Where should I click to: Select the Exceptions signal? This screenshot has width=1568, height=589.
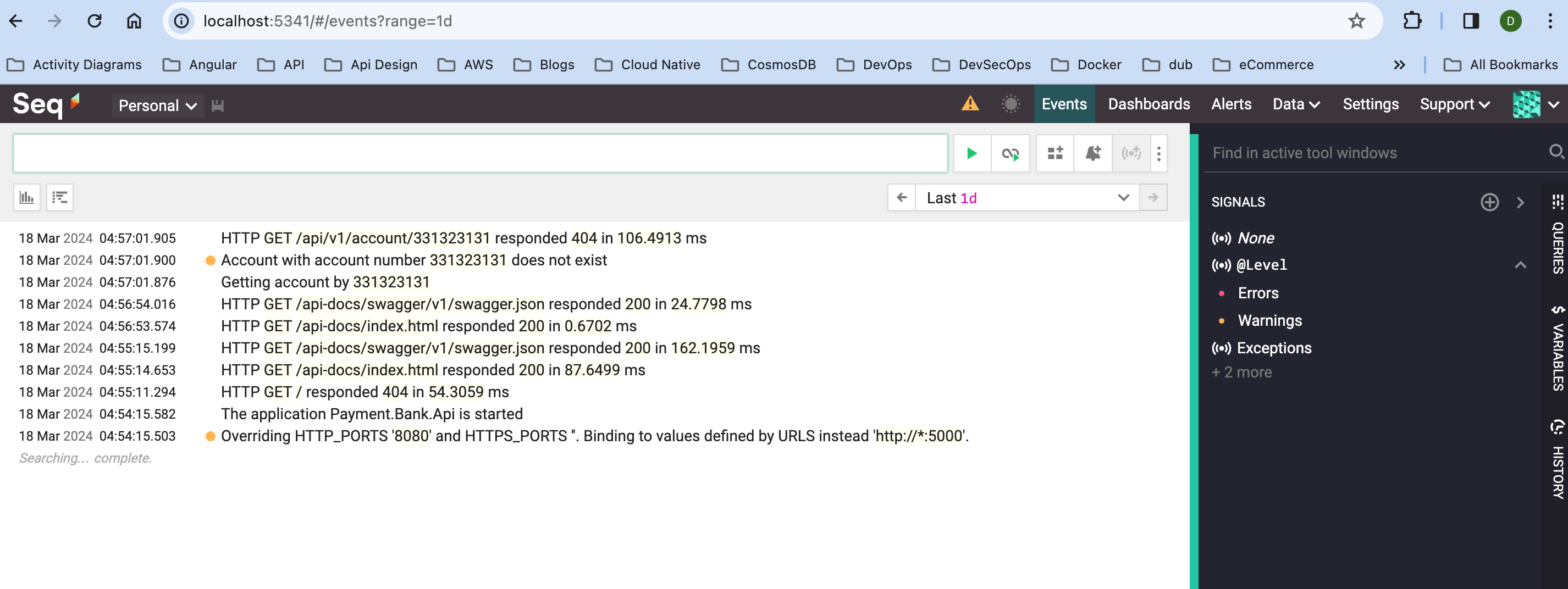click(1273, 348)
